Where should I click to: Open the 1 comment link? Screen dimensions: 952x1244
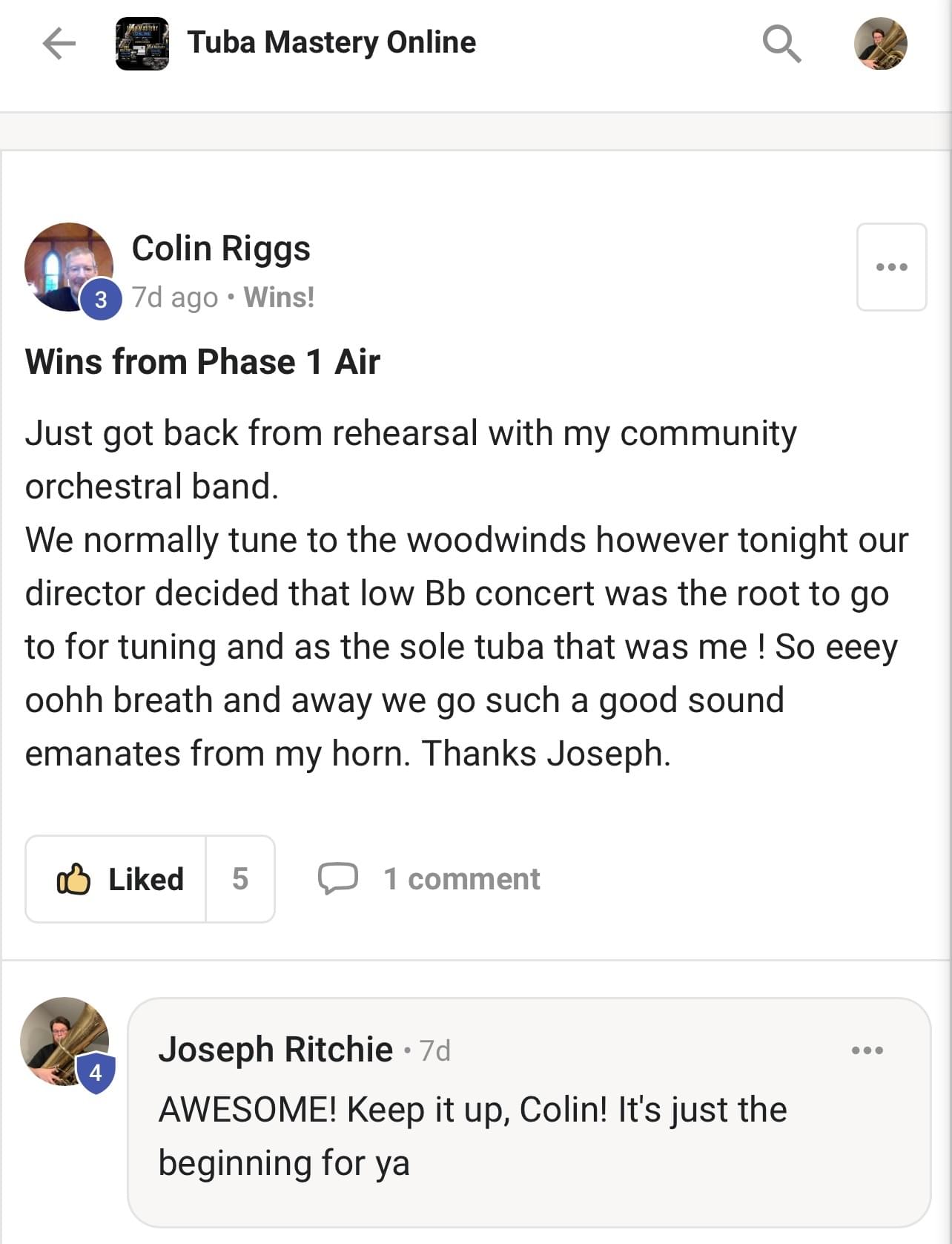point(461,879)
